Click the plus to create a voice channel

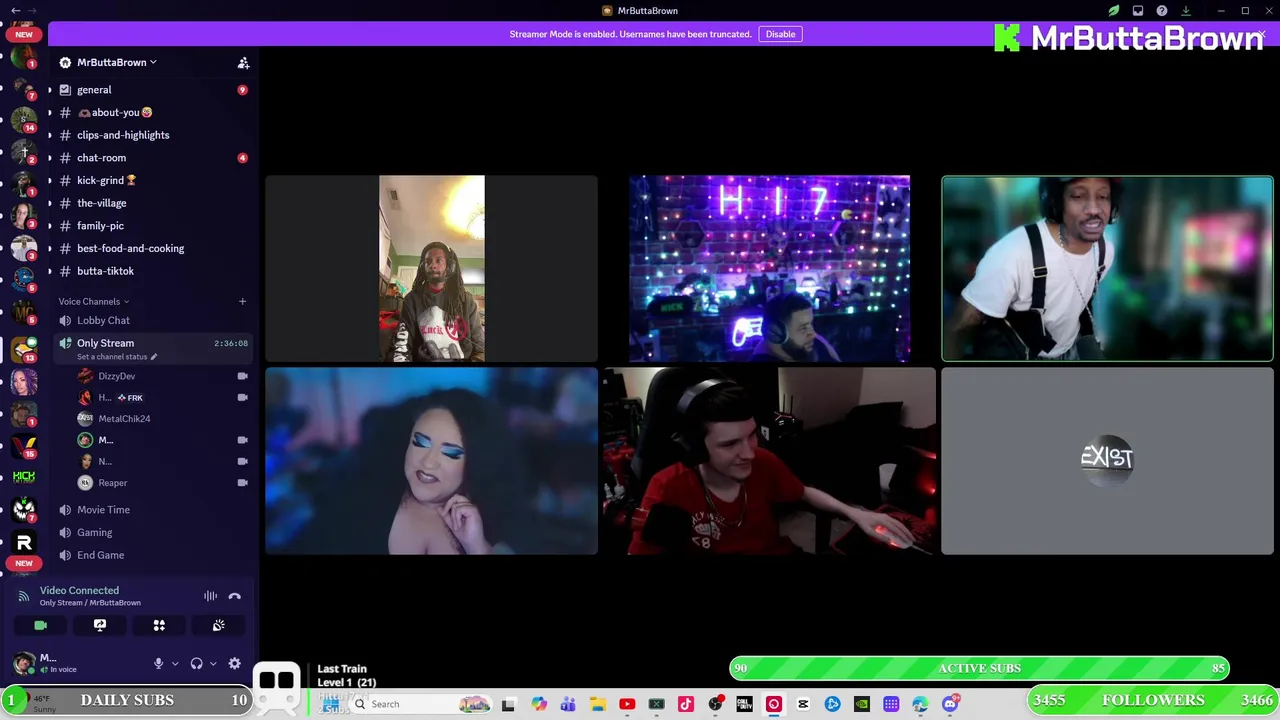tap(242, 301)
